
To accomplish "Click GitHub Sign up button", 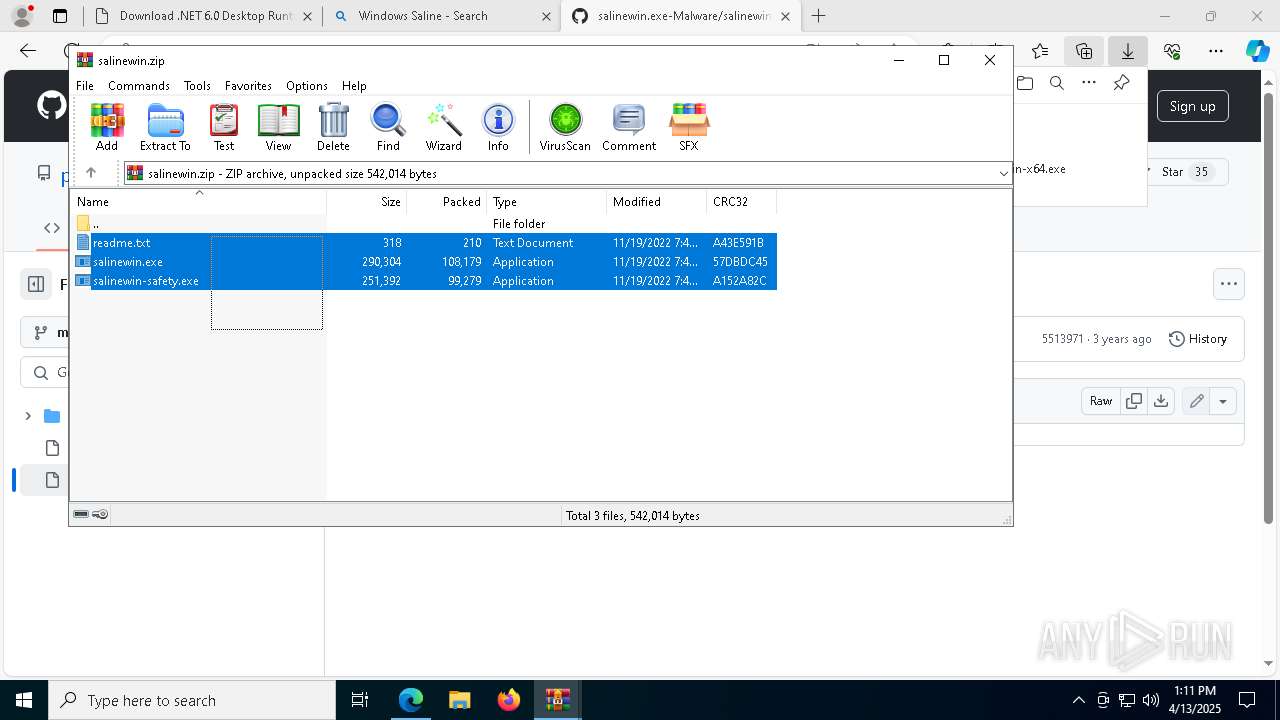I will coord(1192,106).
